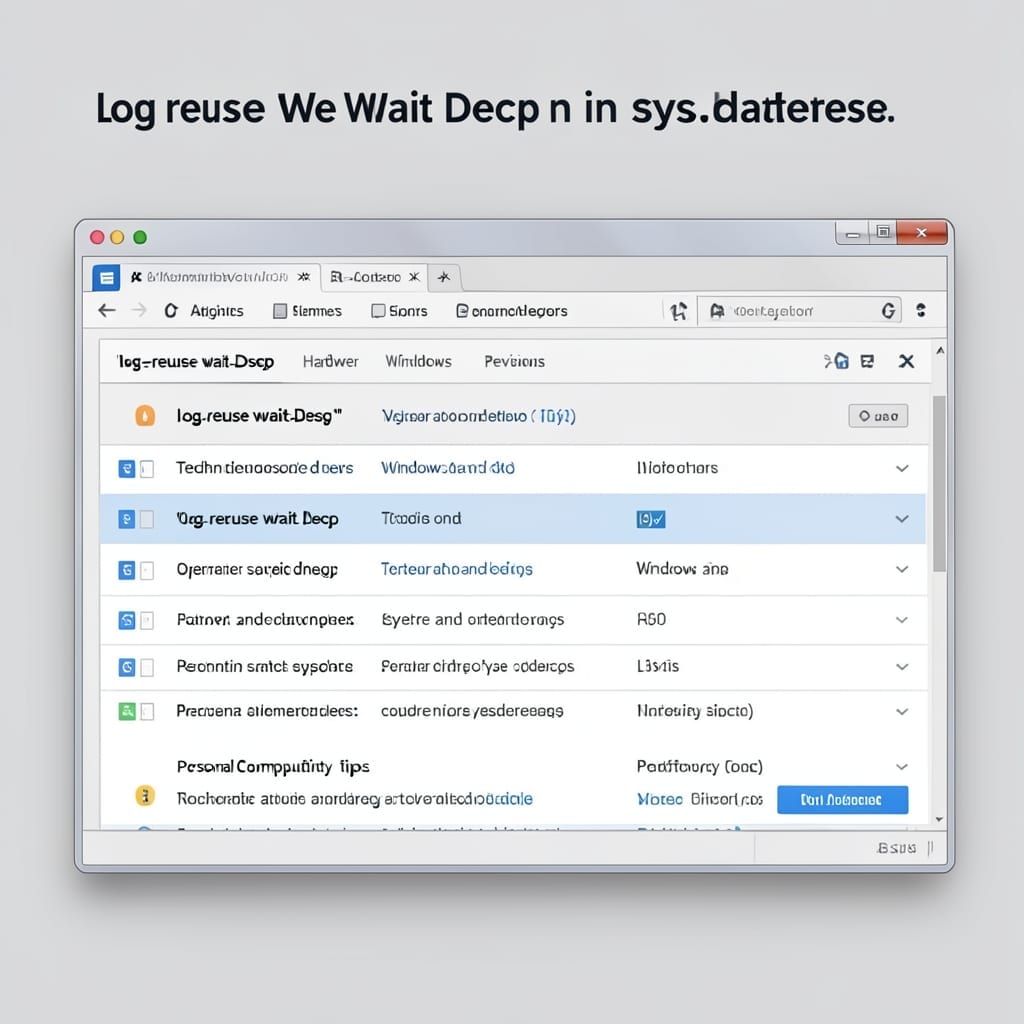Click the Atighics toolbar item
Screen dimensions: 1024x1024
pyautogui.click(x=217, y=311)
